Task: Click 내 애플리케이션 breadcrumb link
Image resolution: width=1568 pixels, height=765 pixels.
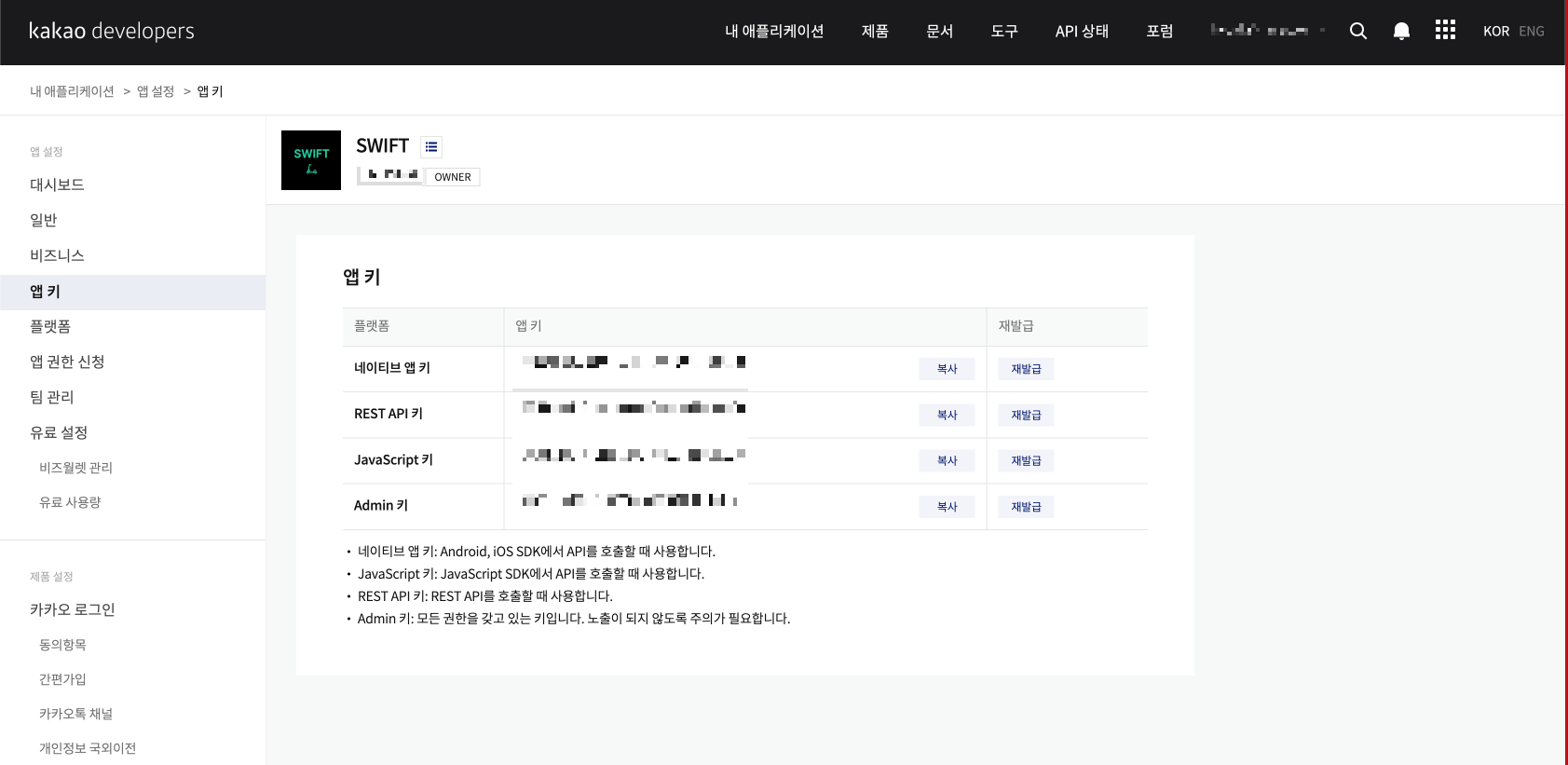Action: tap(72, 91)
